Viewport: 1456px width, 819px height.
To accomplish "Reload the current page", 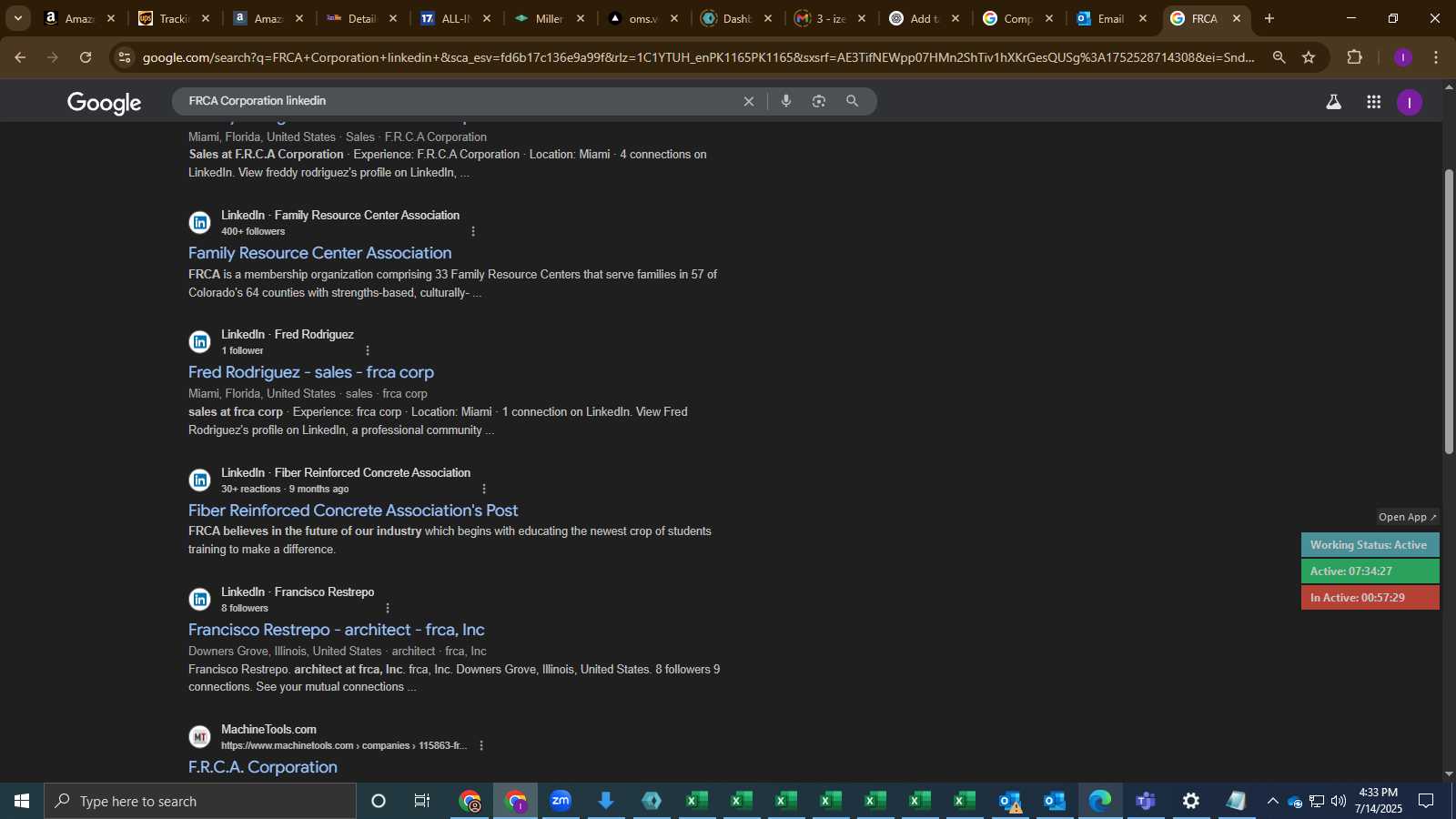I will [x=86, y=57].
